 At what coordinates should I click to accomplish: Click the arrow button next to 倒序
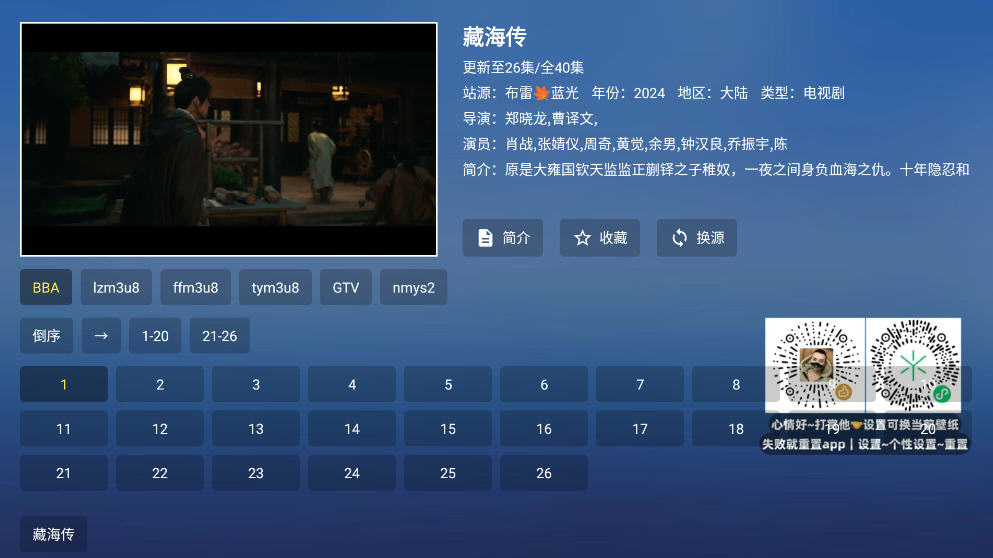click(x=101, y=336)
